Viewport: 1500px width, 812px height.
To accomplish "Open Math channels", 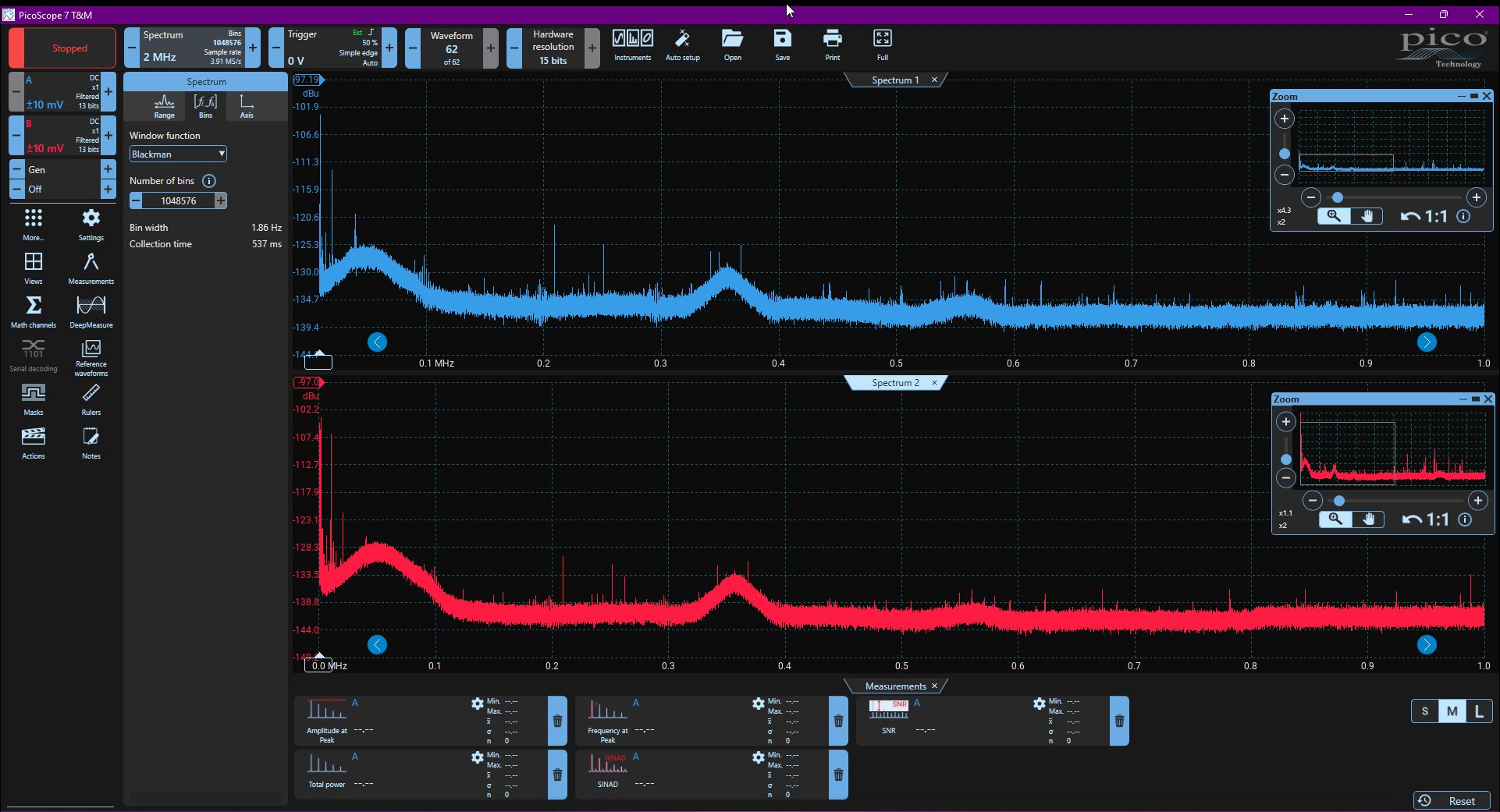I will click(34, 312).
